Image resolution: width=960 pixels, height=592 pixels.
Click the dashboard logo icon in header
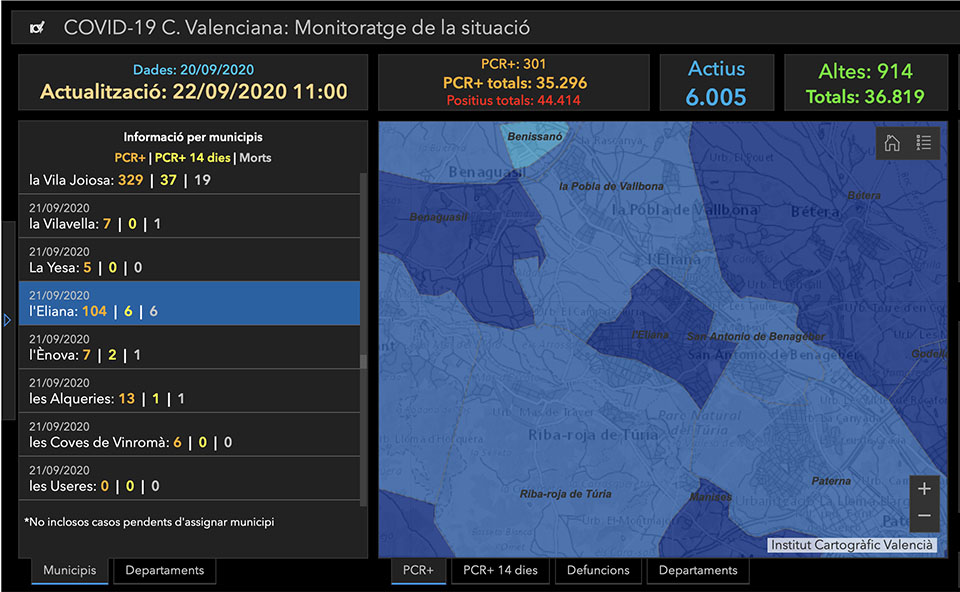click(37, 28)
